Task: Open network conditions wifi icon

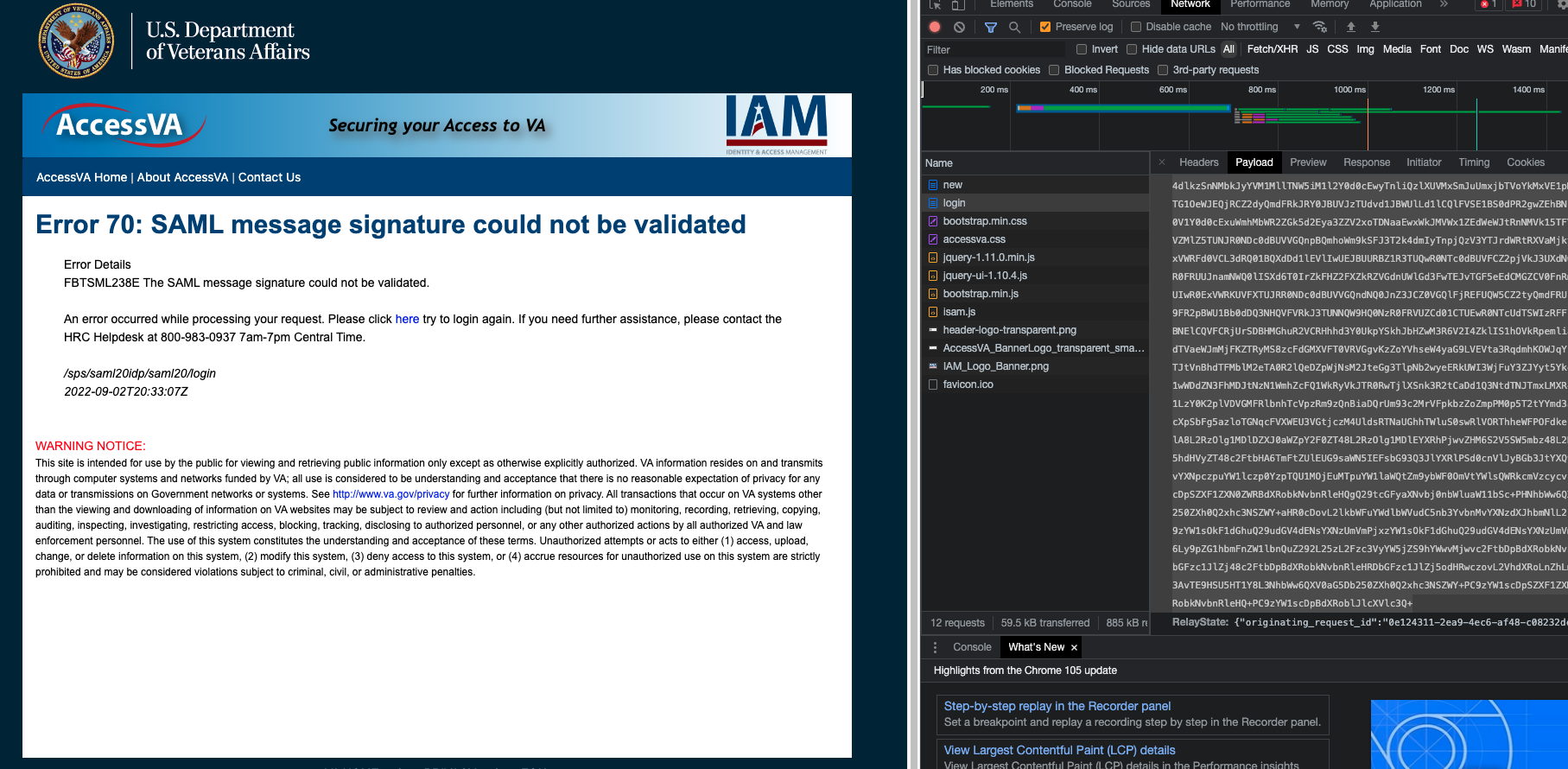Action: tap(1320, 27)
